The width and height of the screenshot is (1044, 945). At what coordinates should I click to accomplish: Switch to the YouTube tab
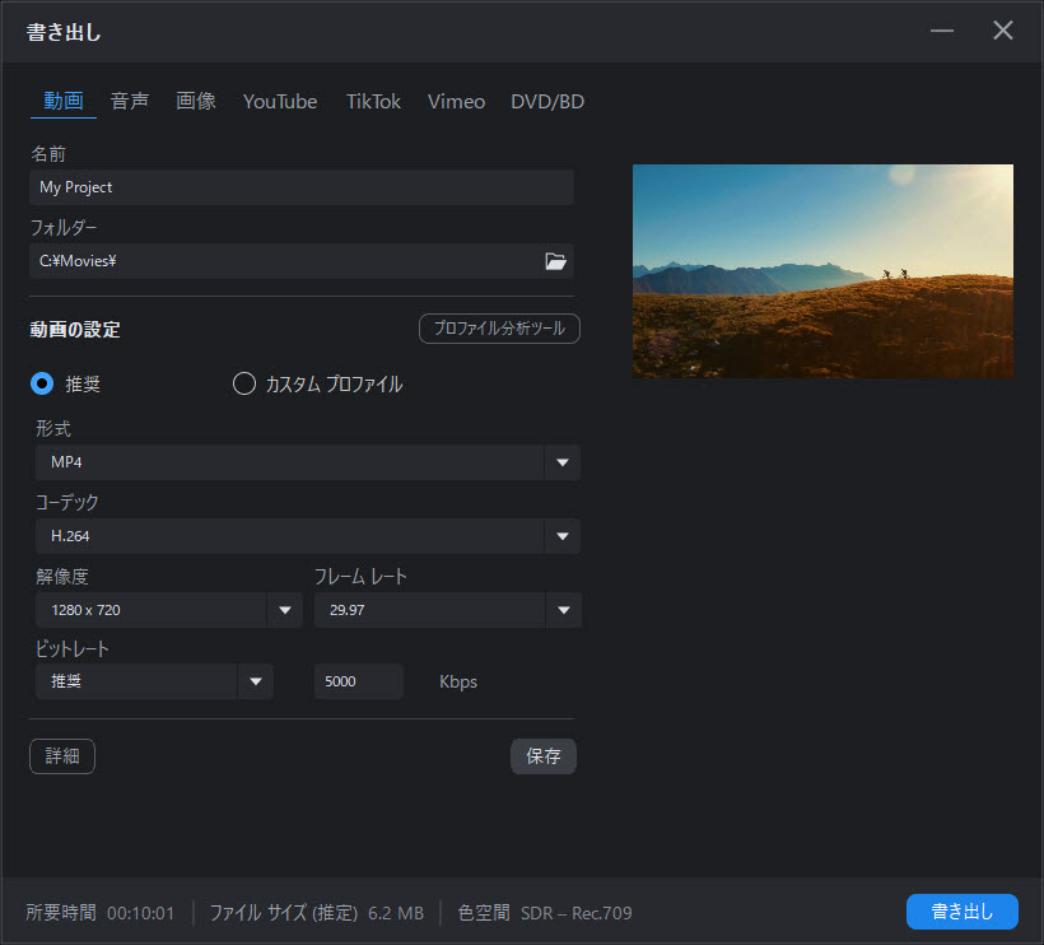point(280,101)
